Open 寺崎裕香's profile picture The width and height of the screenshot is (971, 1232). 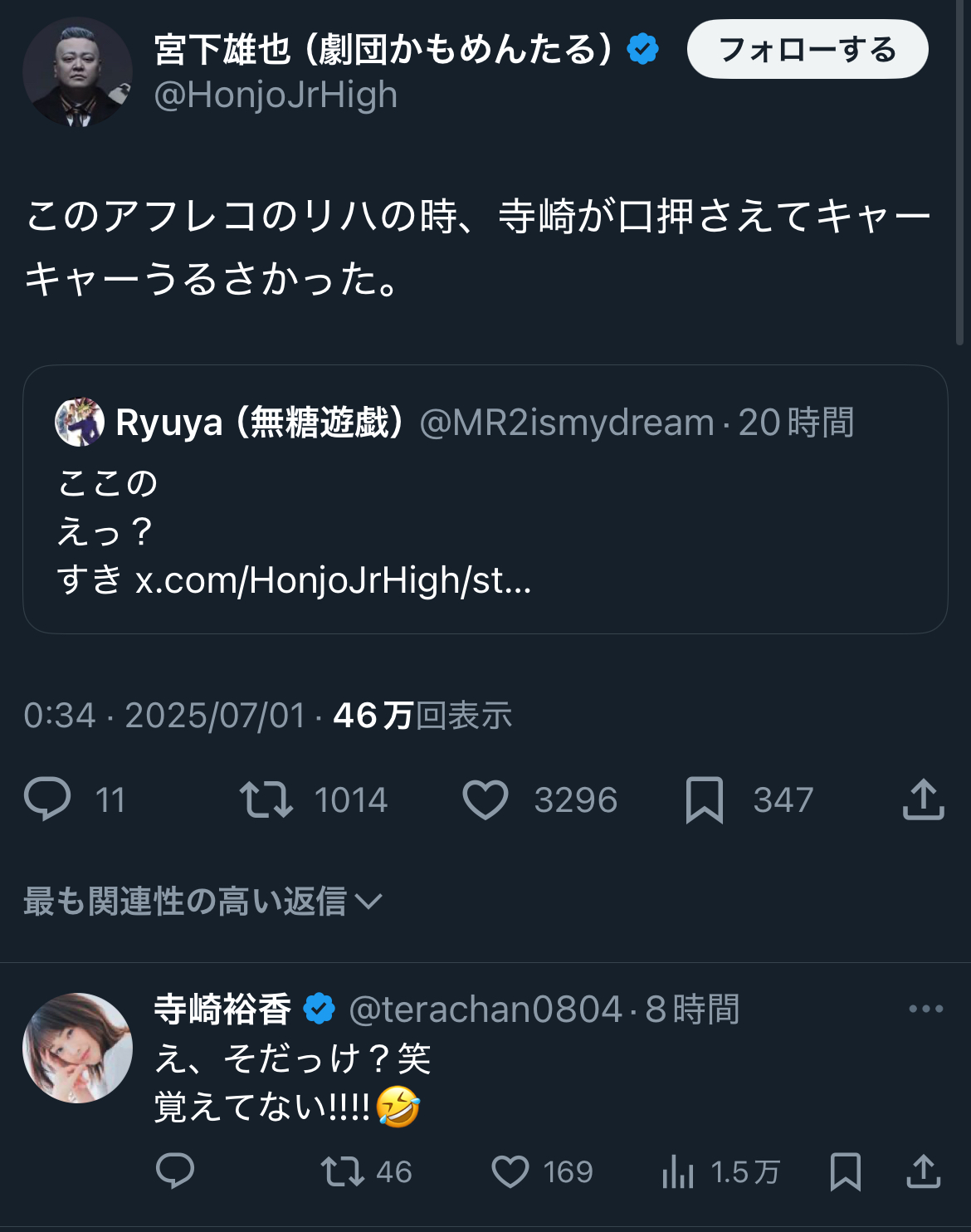click(x=77, y=1048)
